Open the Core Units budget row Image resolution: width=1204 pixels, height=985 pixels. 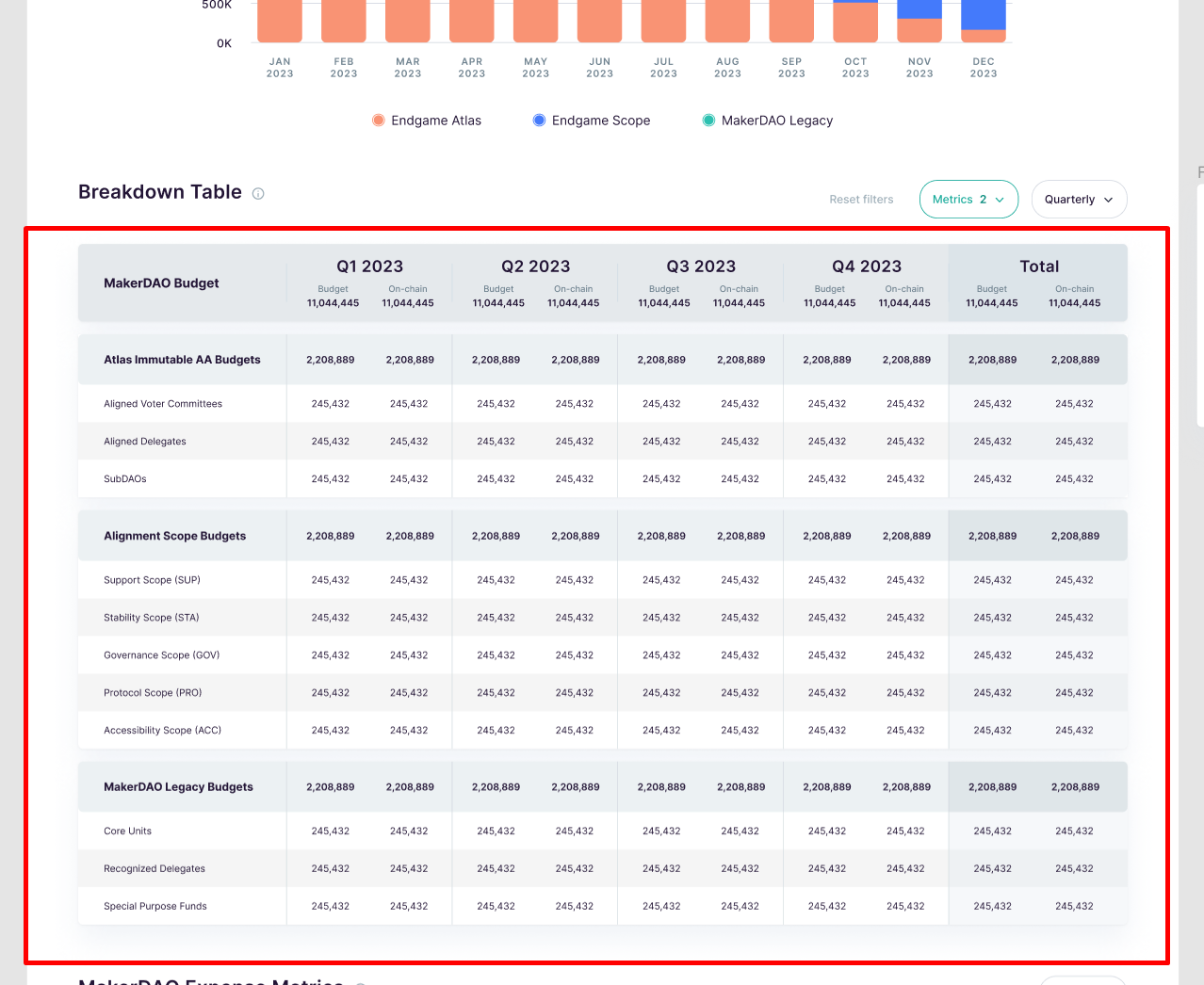127,832
